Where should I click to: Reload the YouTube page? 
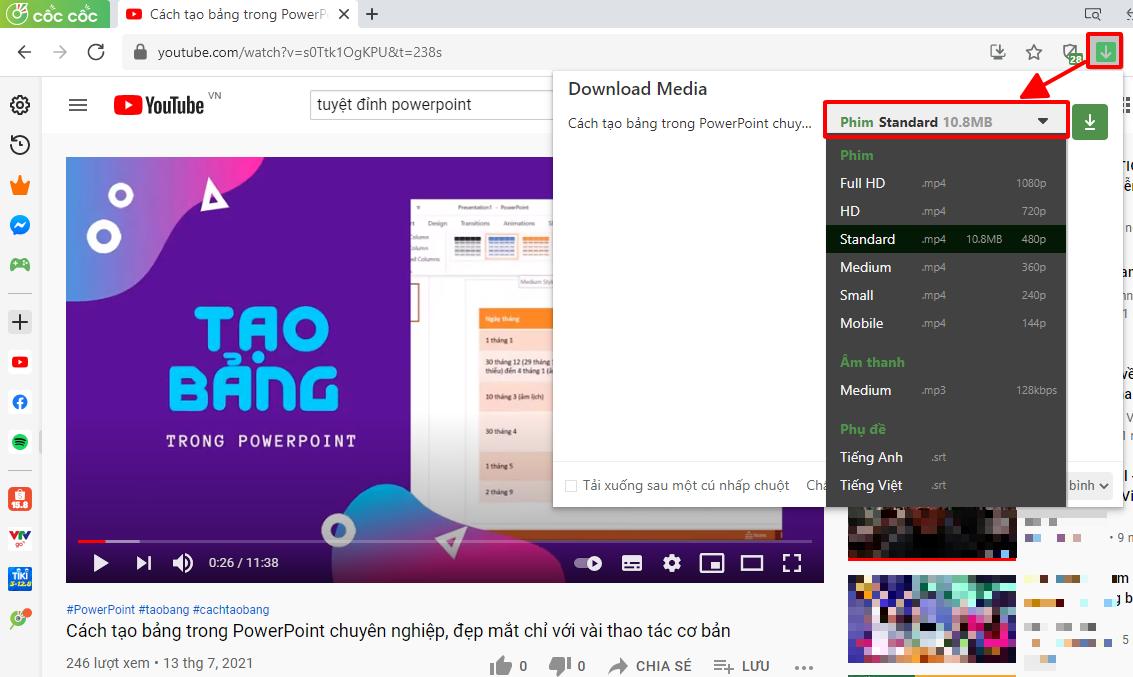click(96, 52)
